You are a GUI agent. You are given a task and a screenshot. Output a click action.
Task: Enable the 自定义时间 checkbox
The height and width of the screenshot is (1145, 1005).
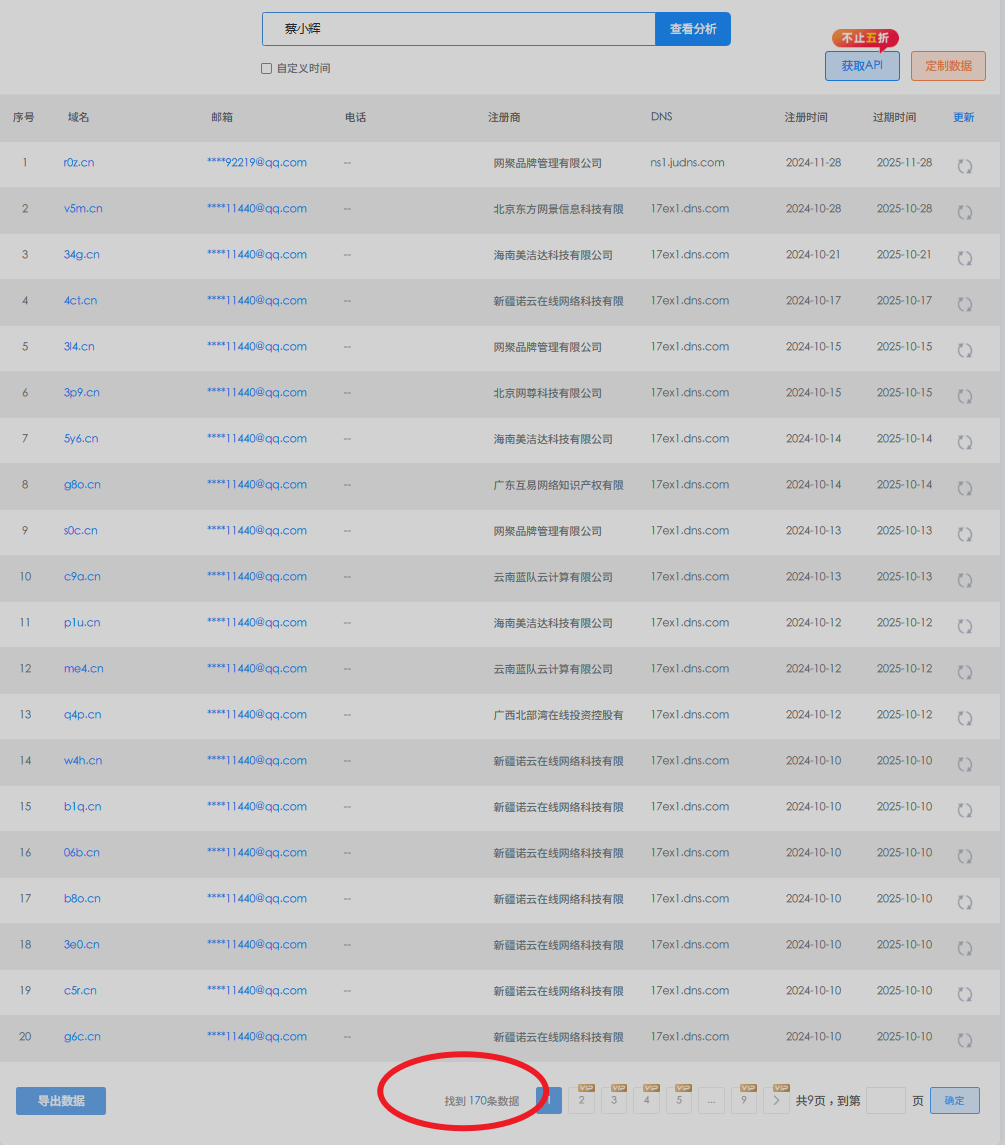(x=266, y=69)
